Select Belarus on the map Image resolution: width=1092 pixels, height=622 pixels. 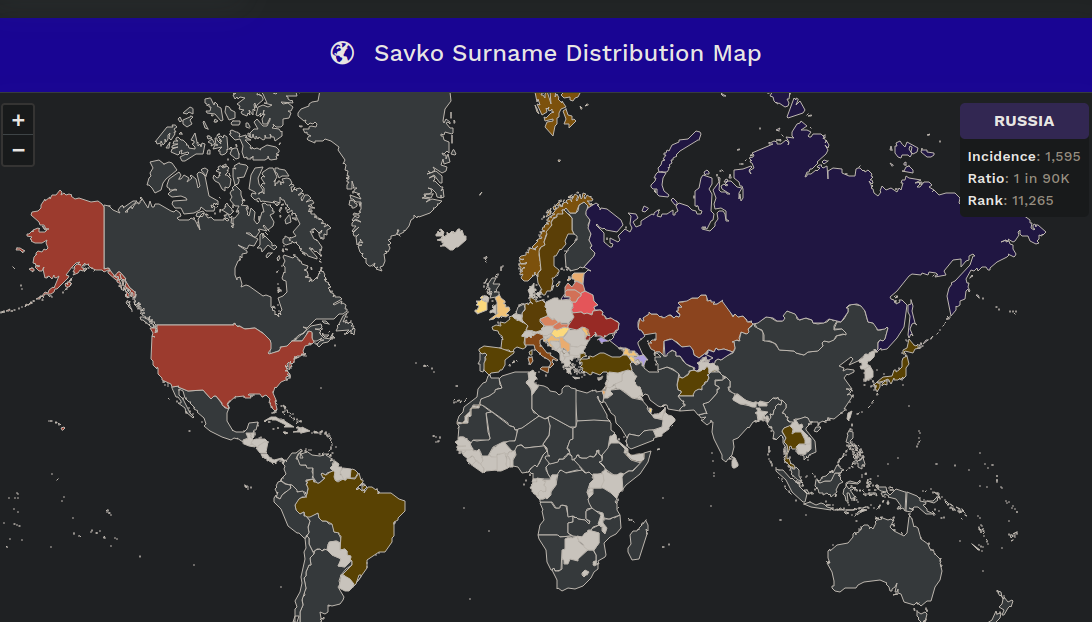pos(584,302)
